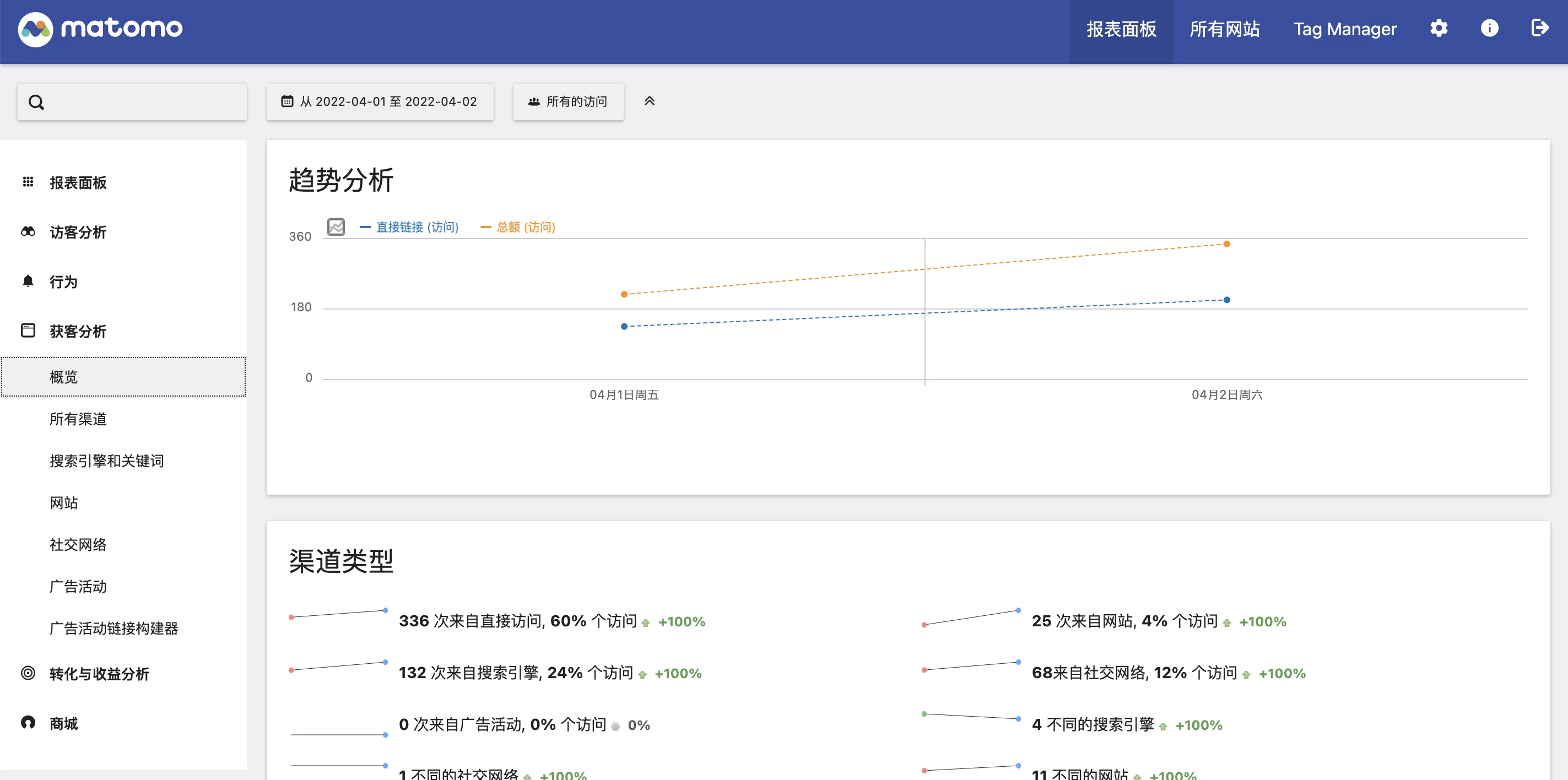Click the info icon in top bar

pos(1489,29)
